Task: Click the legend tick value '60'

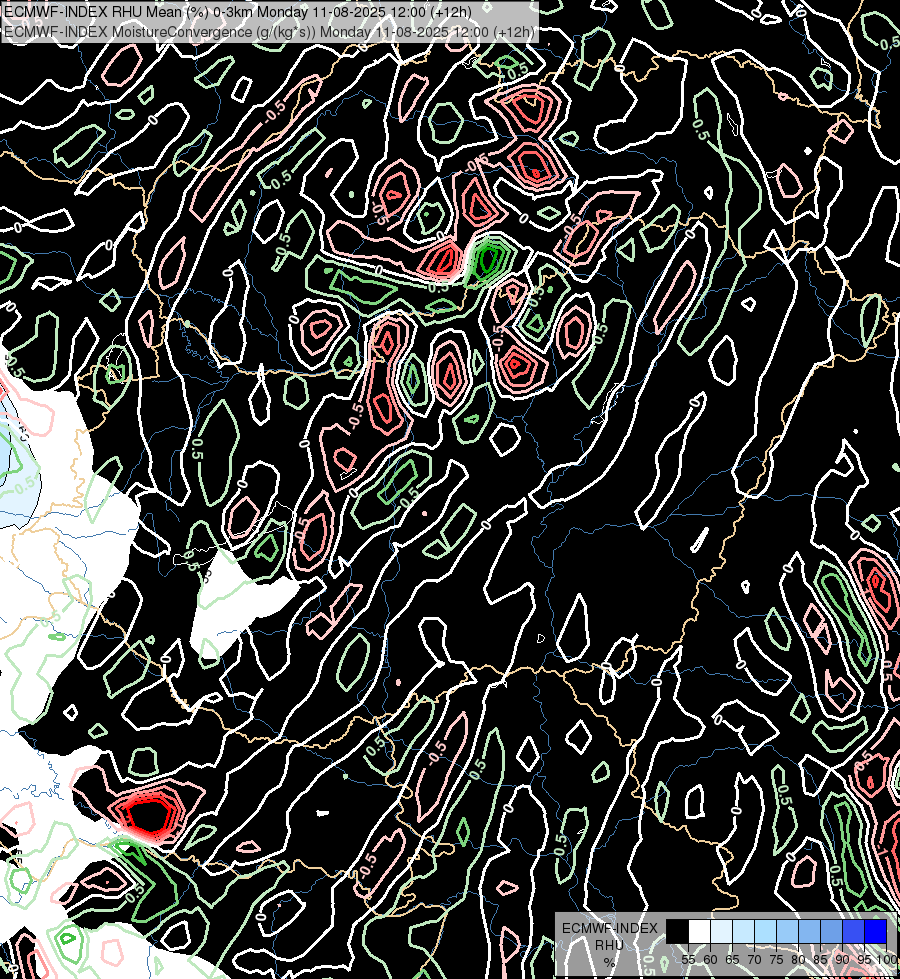Action: [710, 960]
